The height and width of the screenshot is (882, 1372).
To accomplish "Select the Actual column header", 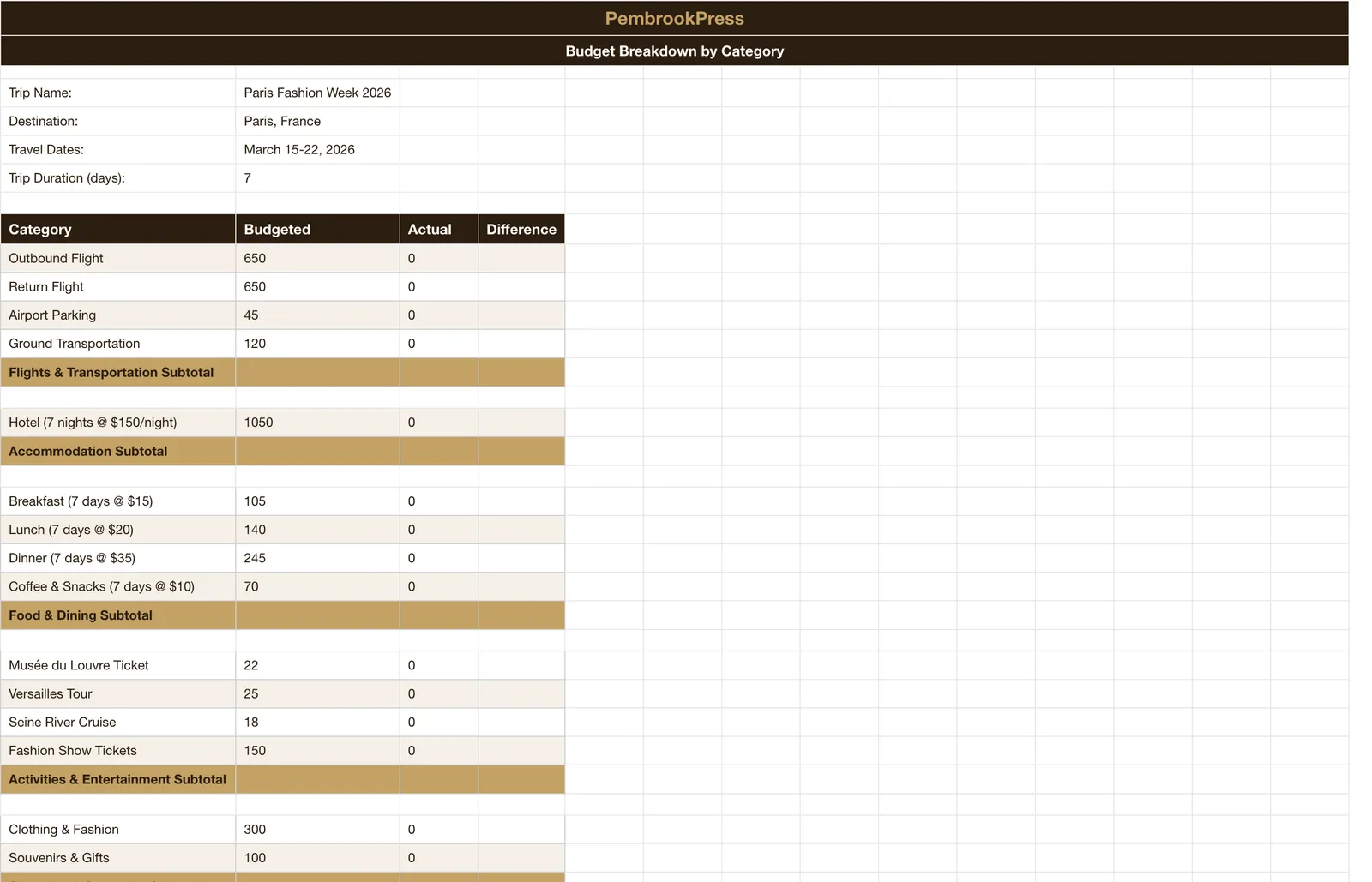I will tap(438, 229).
